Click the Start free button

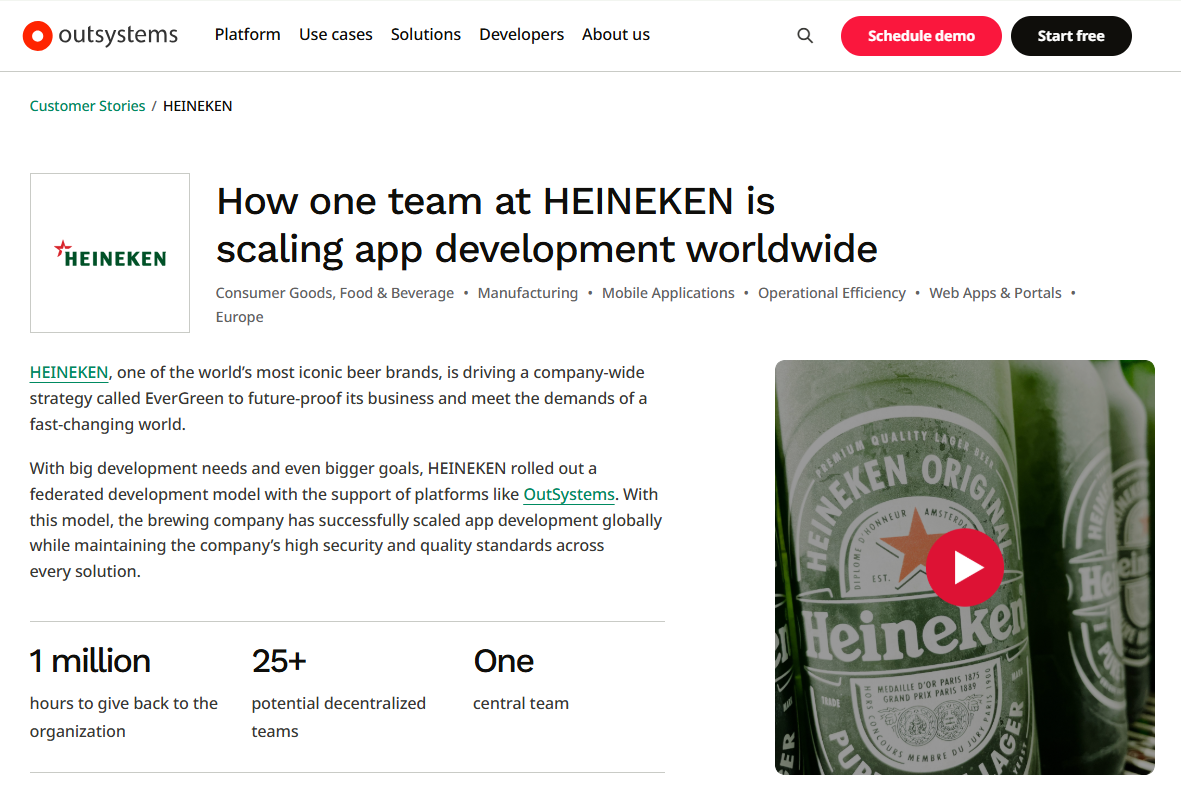click(1070, 36)
